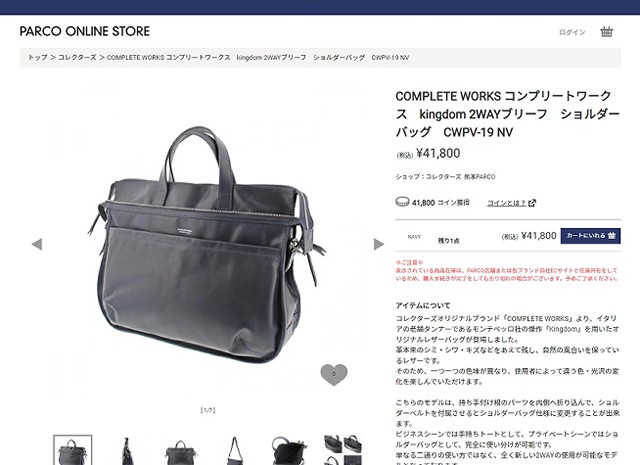640x465 pixels.
Task: Show the next product image arrow
Action: point(379,244)
